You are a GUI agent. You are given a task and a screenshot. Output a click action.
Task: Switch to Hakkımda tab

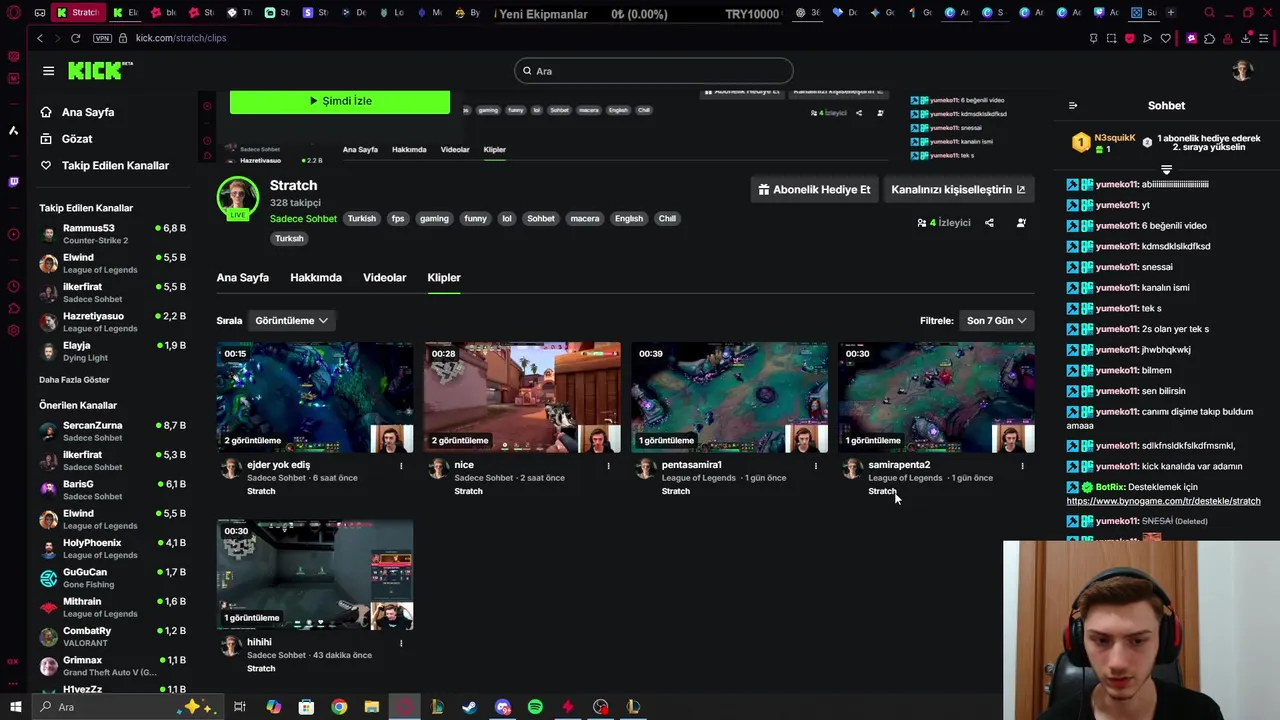(x=316, y=278)
